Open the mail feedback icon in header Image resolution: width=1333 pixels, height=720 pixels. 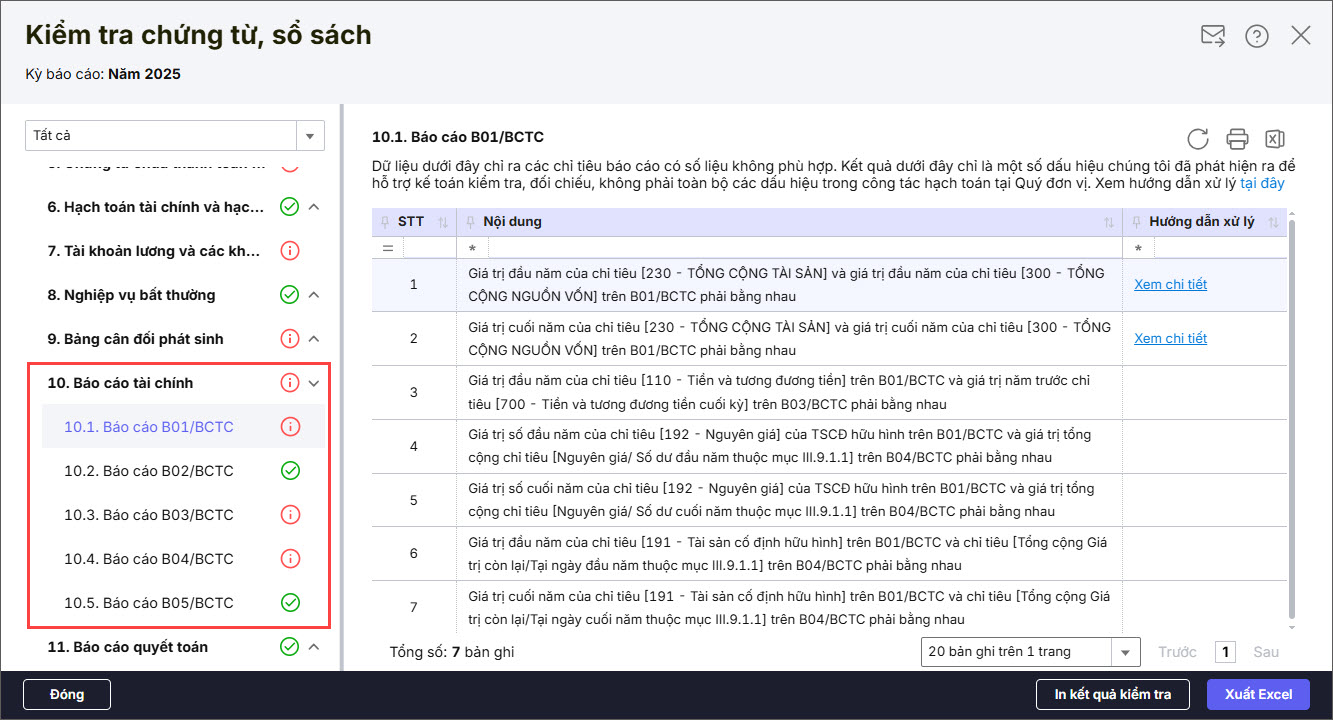pos(1212,36)
